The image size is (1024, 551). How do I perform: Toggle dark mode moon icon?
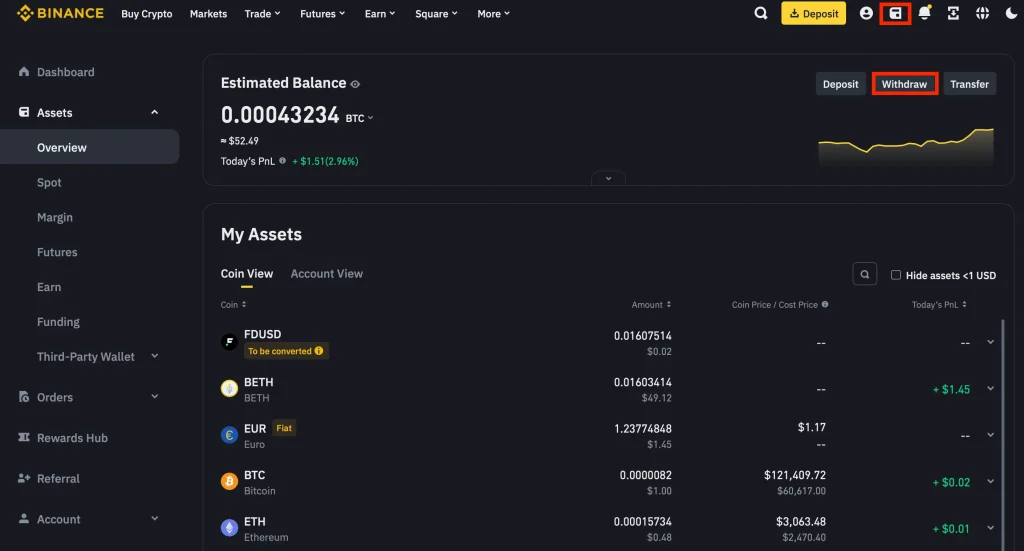tap(1011, 13)
